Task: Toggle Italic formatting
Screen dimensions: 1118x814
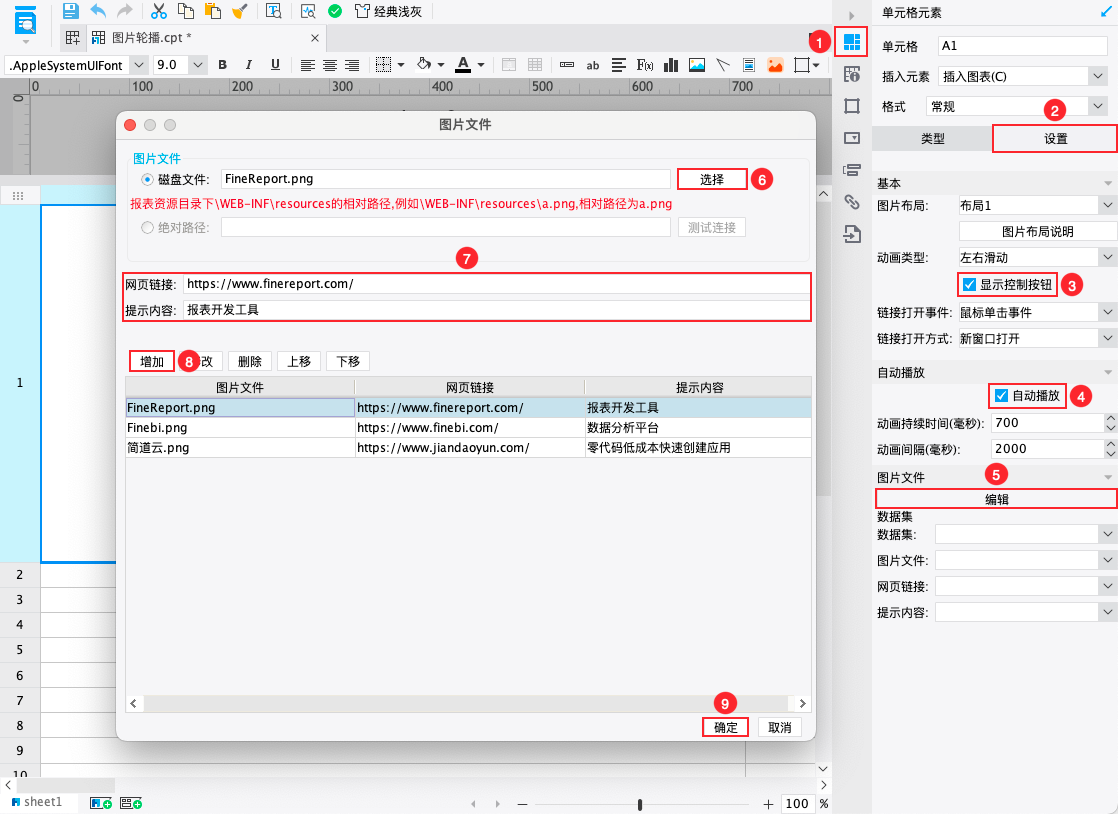Action: (x=249, y=65)
